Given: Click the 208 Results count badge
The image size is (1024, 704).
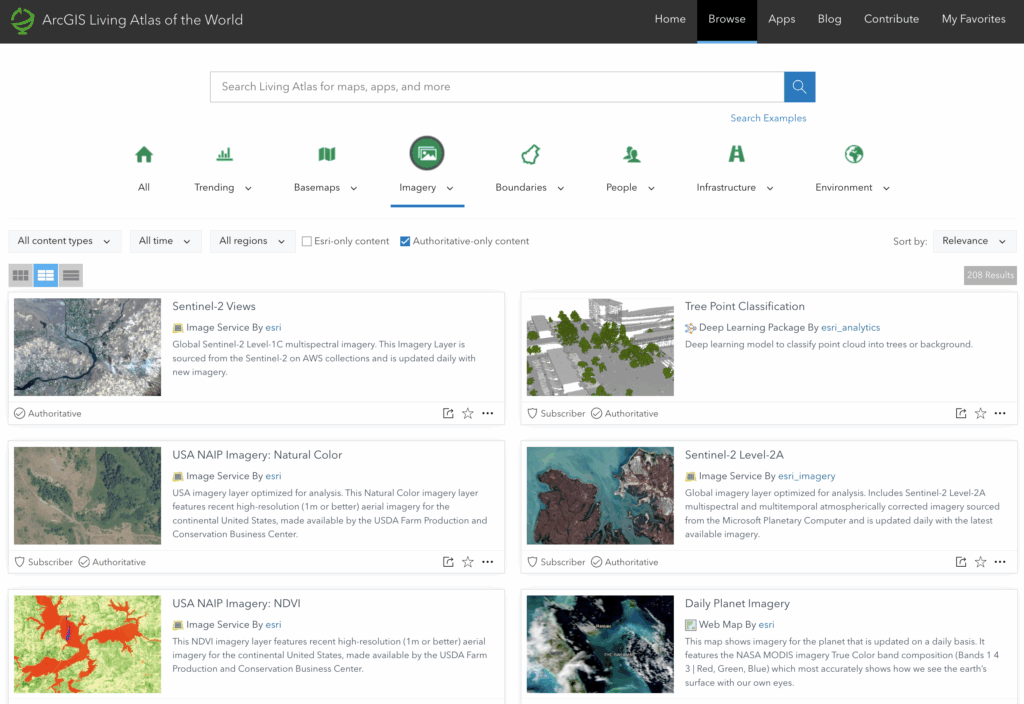Looking at the screenshot, I should tap(990, 275).
